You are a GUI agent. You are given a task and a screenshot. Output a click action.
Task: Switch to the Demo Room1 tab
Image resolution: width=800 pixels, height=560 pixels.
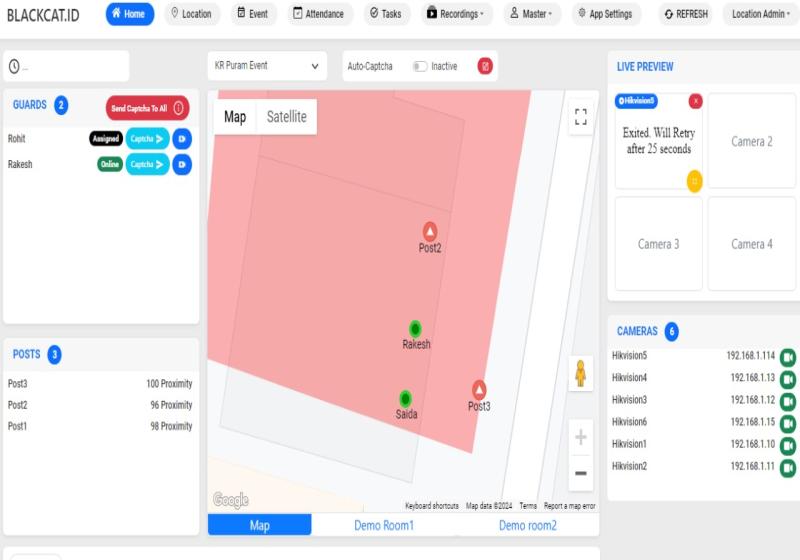(384, 525)
